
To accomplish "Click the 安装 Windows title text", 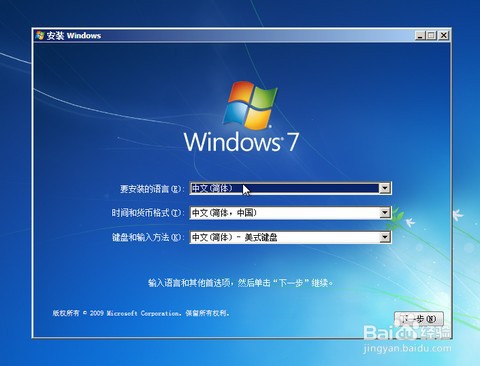I will coord(74,36).
